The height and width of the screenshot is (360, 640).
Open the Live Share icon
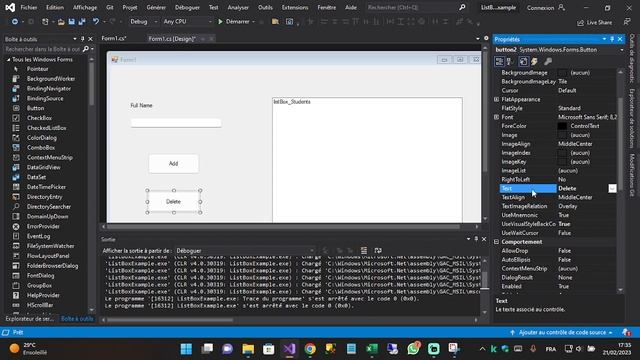tap(580, 23)
